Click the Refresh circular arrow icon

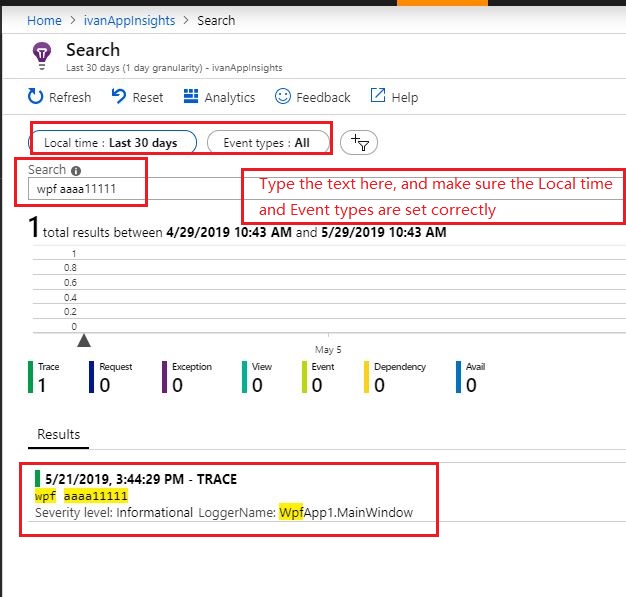click(35, 96)
